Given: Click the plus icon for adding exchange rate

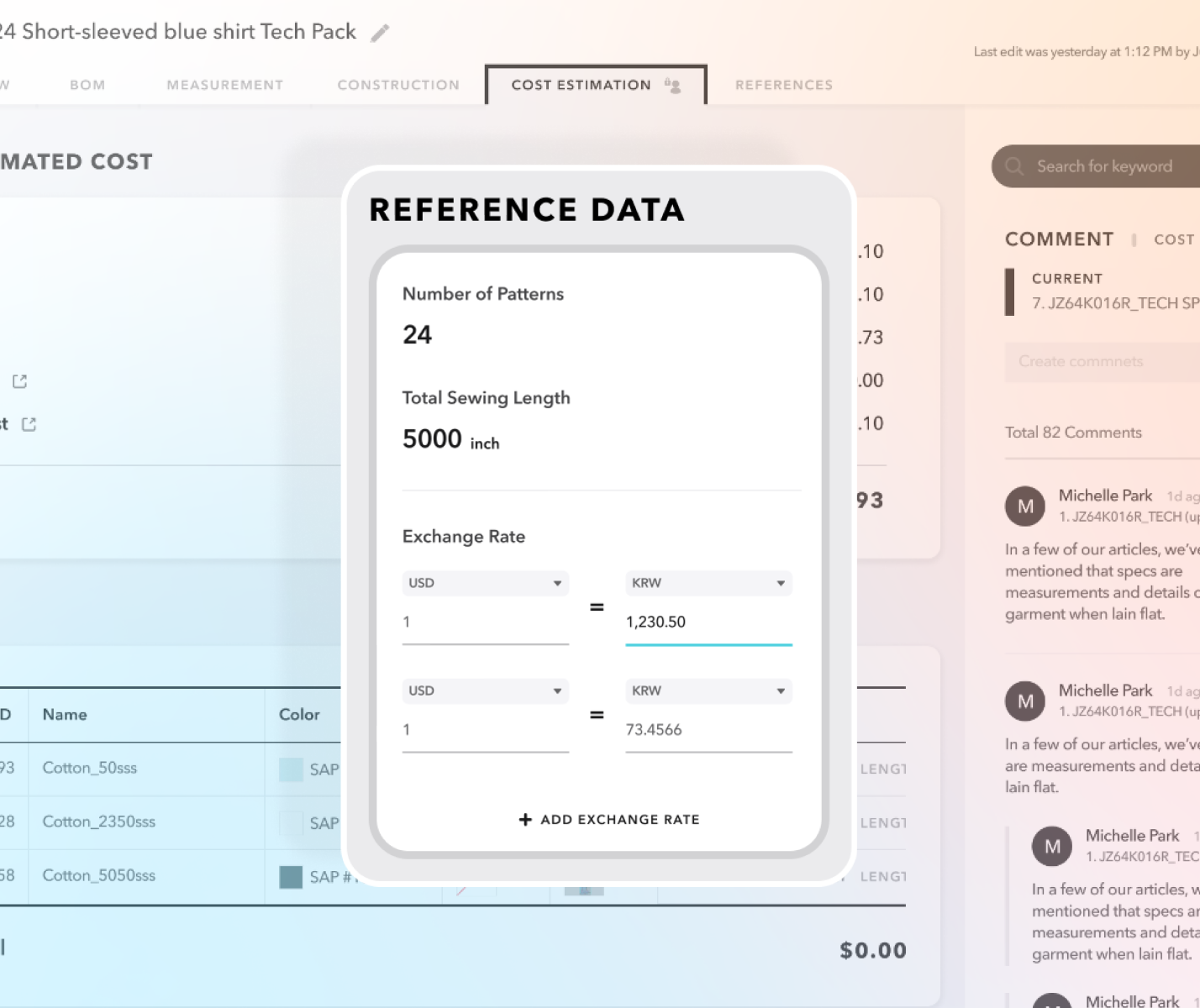Looking at the screenshot, I should (x=525, y=819).
